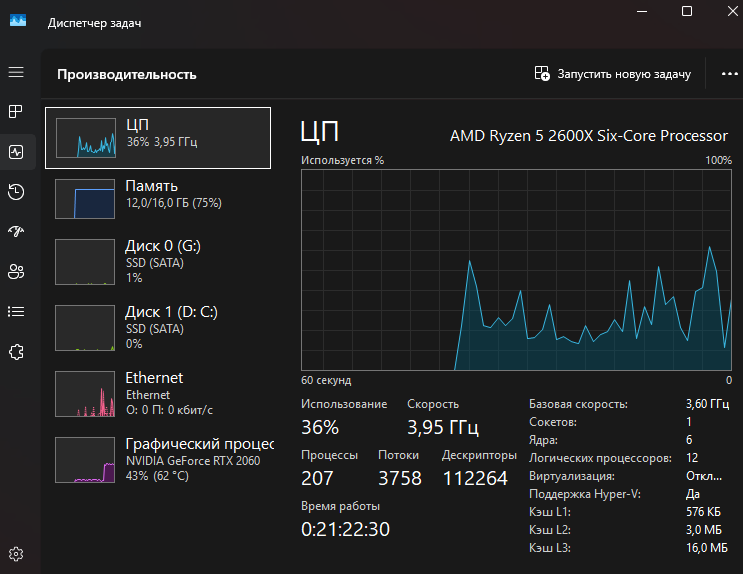Select the ЦП (CPU) performance item
The width and height of the screenshot is (743, 574).
[x=158, y=137]
